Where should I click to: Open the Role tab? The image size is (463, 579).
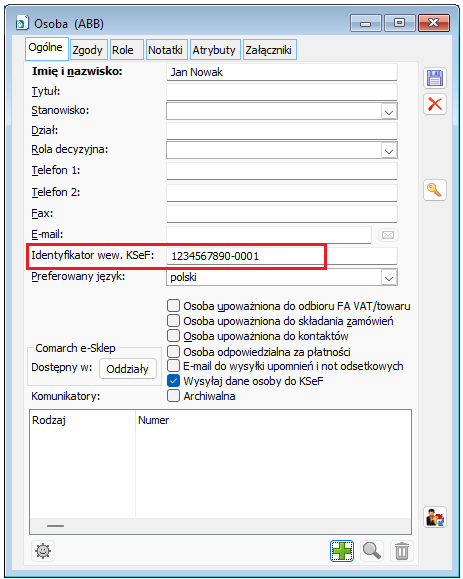pos(127,50)
